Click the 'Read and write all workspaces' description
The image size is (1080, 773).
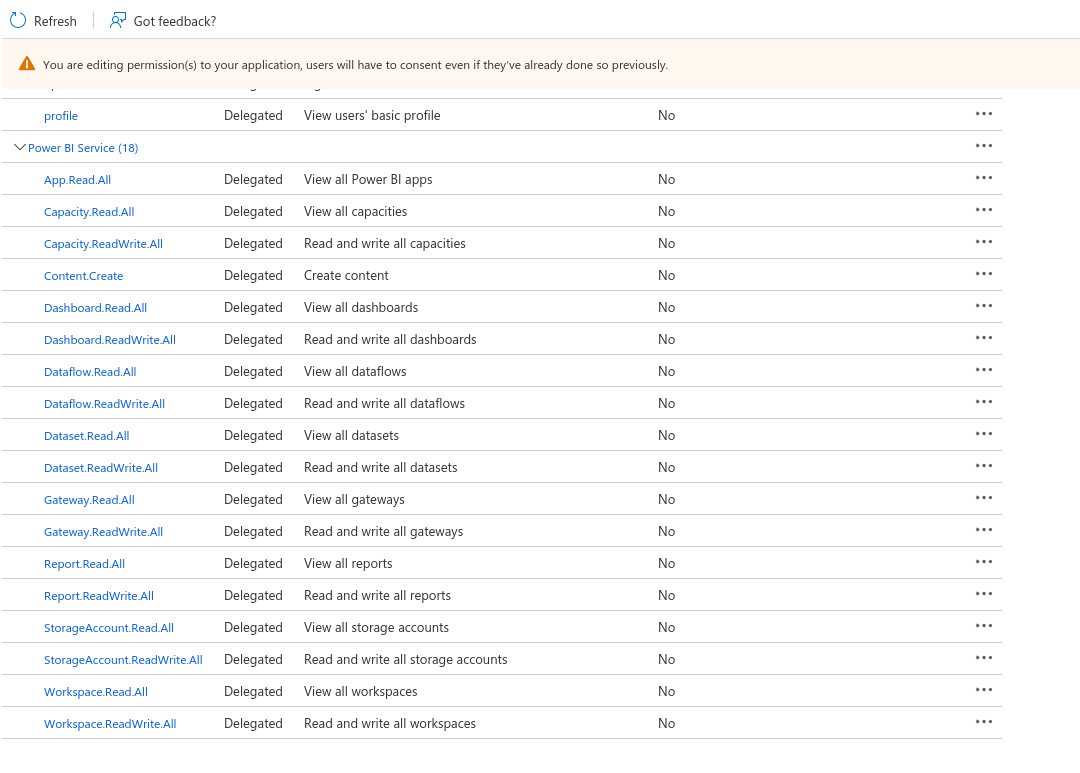click(x=390, y=724)
